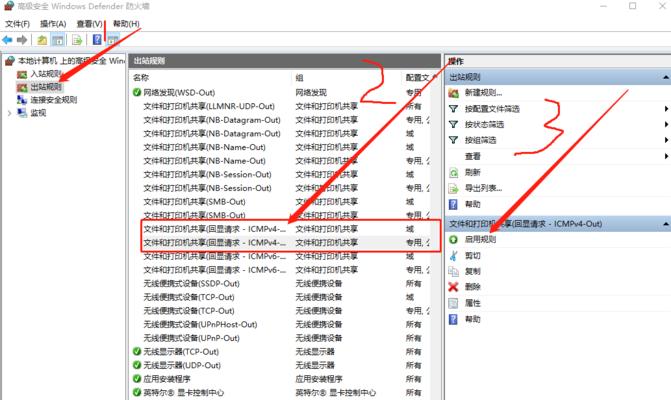
Task: Open the 查看 submenu arrow in actions pane
Action: click(x=666, y=156)
